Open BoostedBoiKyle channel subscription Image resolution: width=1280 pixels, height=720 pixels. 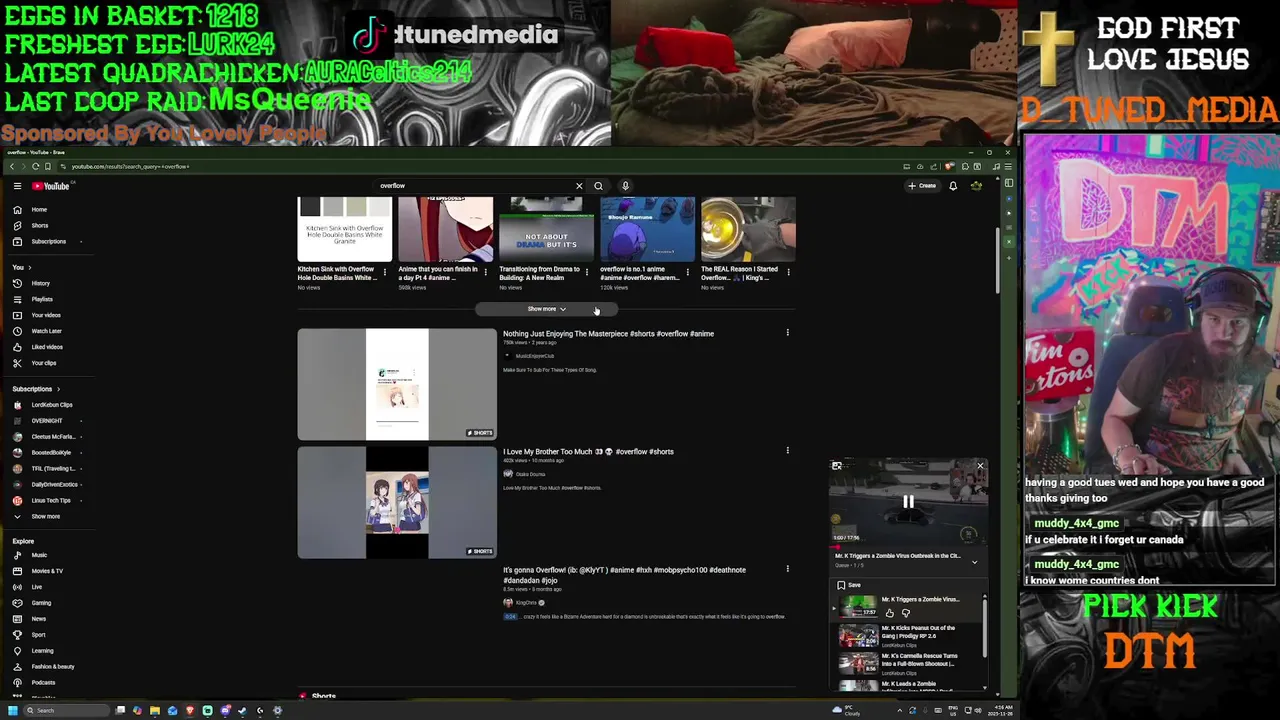(x=50, y=453)
